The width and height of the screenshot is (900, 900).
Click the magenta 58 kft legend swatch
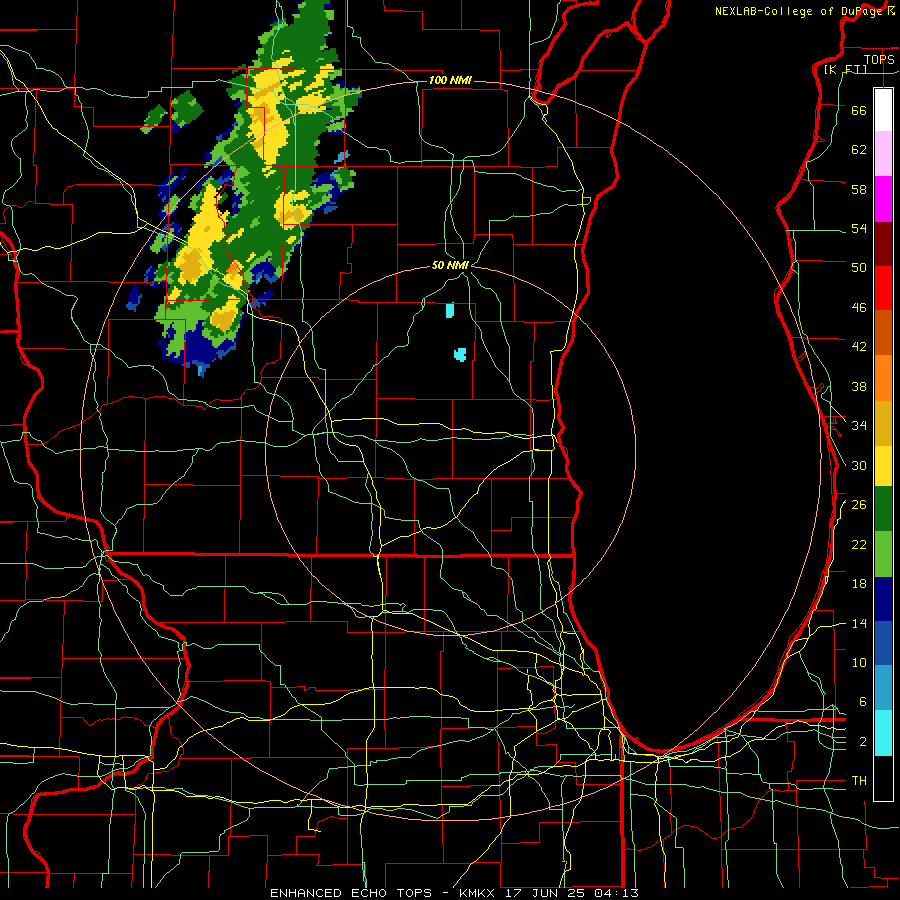coord(883,199)
